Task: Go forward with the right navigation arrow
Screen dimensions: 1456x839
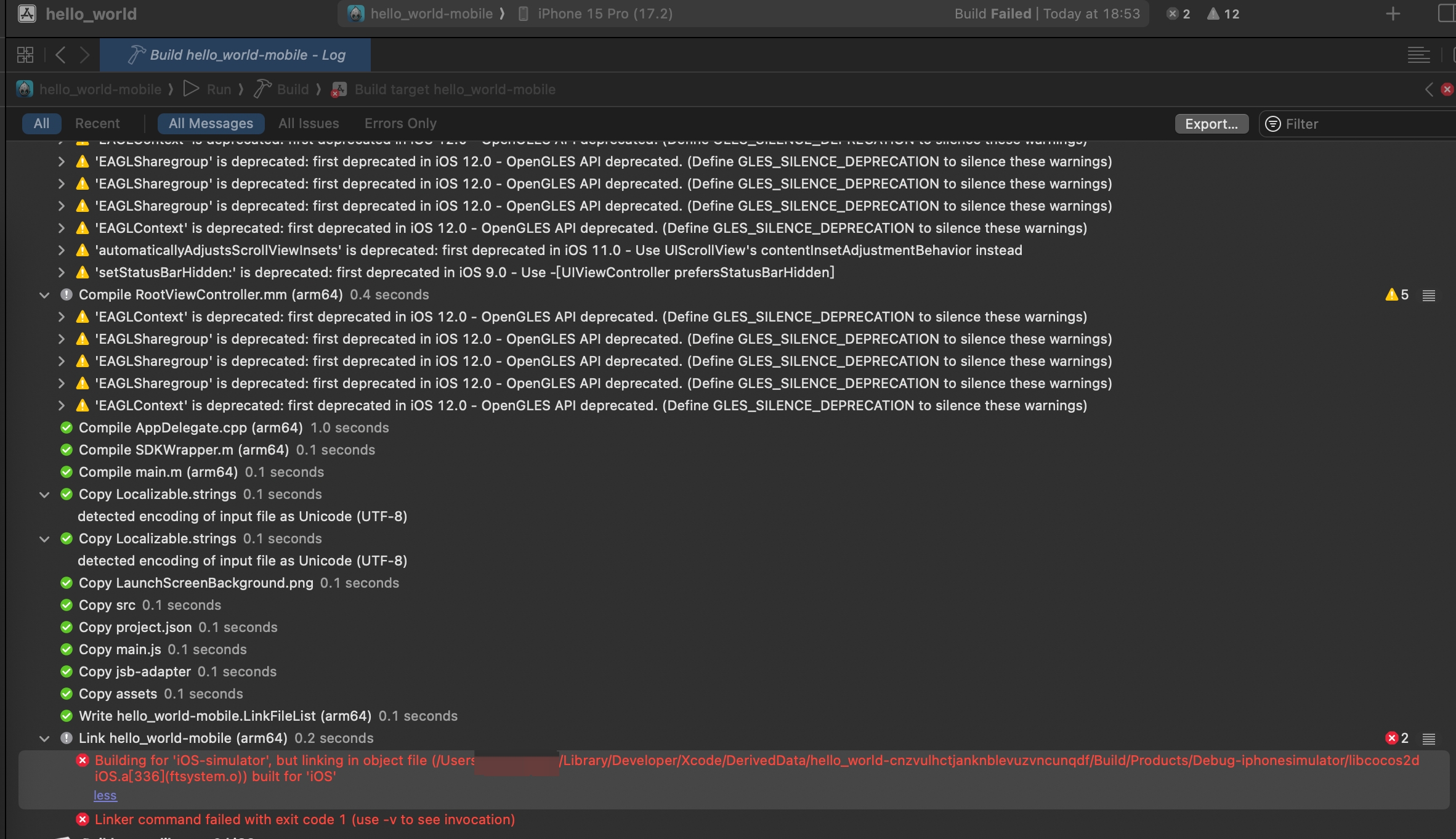Action: tap(85, 55)
